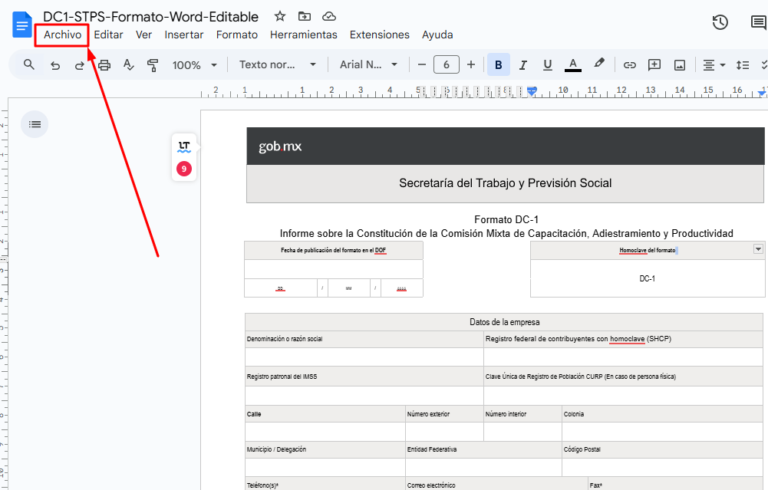Screen dimensions: 768x490
Task: Click Secretaría del Trabajo y Previsión Social heading
Action: [x=505, y=183]
